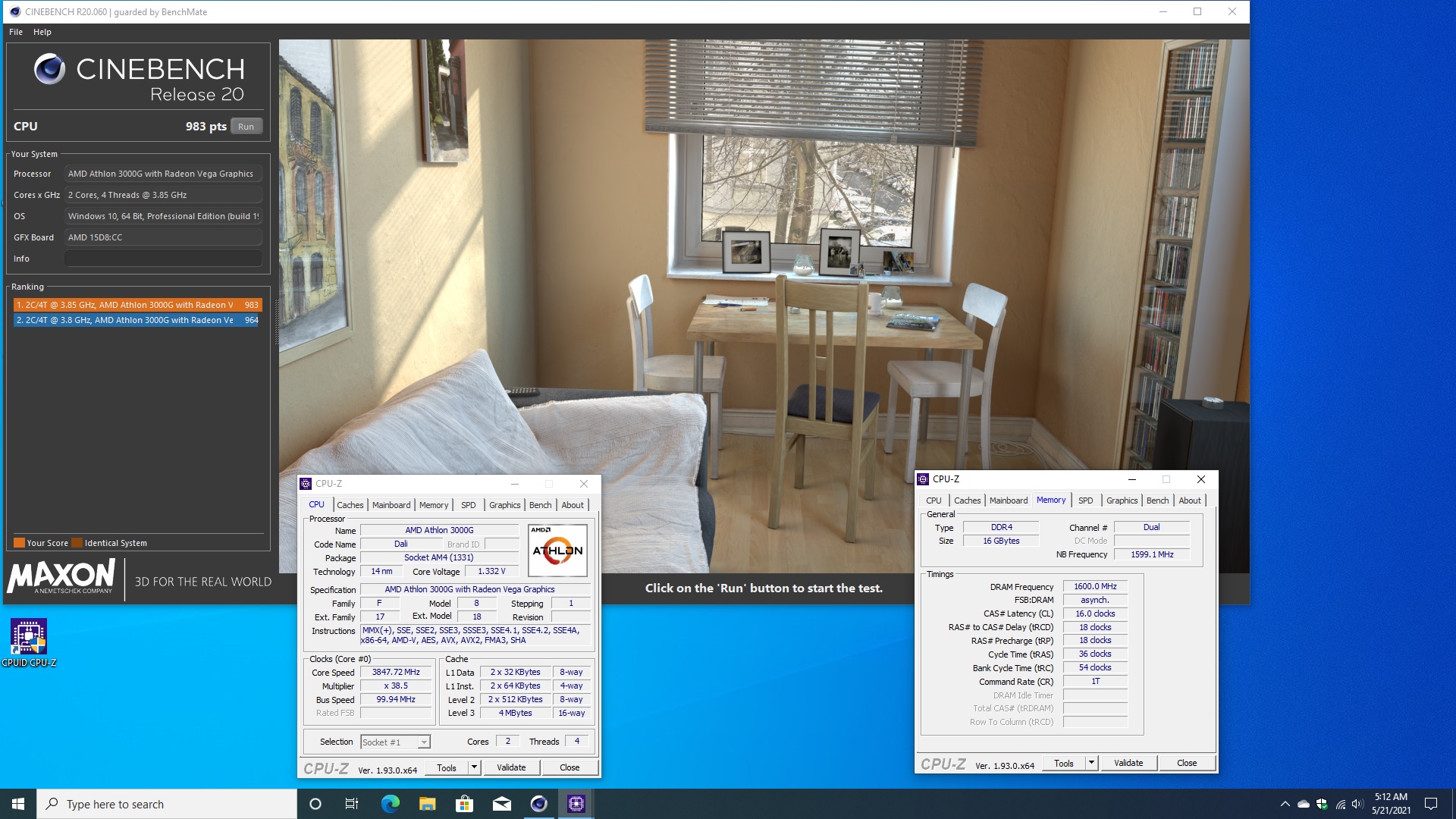Click the NB Frequency value 1599.1 MHz
The height and width of the screenshot is (819, 1456).
(x=1152, y=554)
